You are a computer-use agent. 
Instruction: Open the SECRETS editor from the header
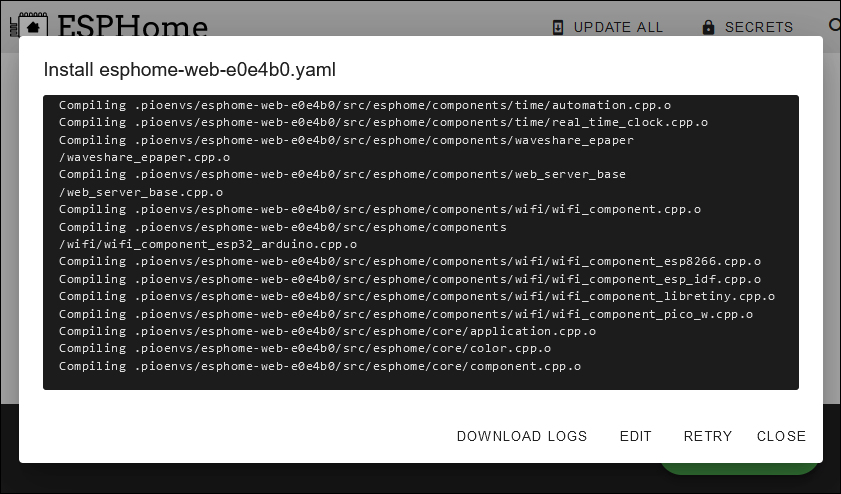coord(759,27)
